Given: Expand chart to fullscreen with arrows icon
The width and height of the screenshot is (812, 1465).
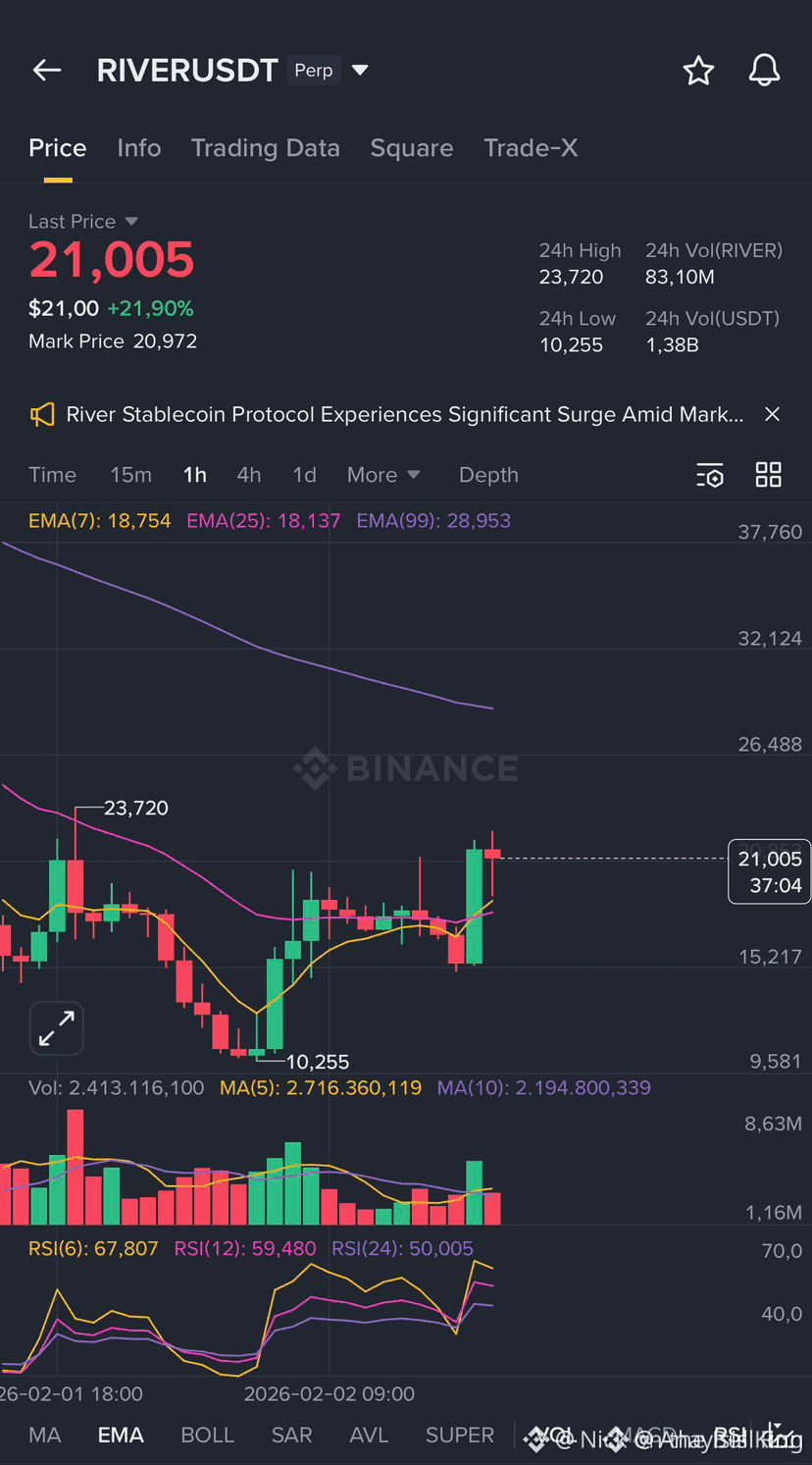Looking at the screenshot, I should point(57,1028).
